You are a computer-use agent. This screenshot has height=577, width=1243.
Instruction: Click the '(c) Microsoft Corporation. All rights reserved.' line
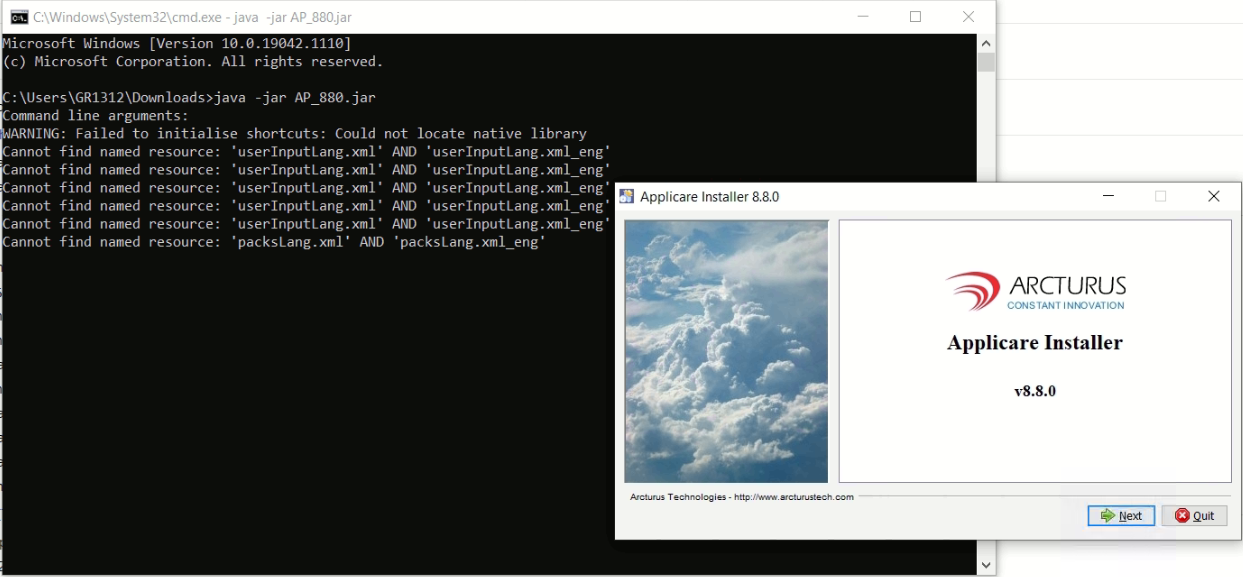[x=193, y=62]
